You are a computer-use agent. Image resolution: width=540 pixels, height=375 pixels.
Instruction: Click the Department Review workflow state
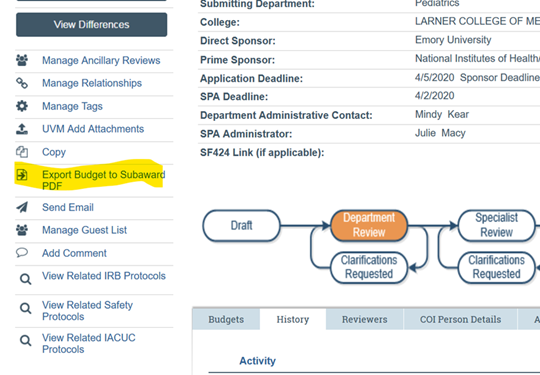369,225
